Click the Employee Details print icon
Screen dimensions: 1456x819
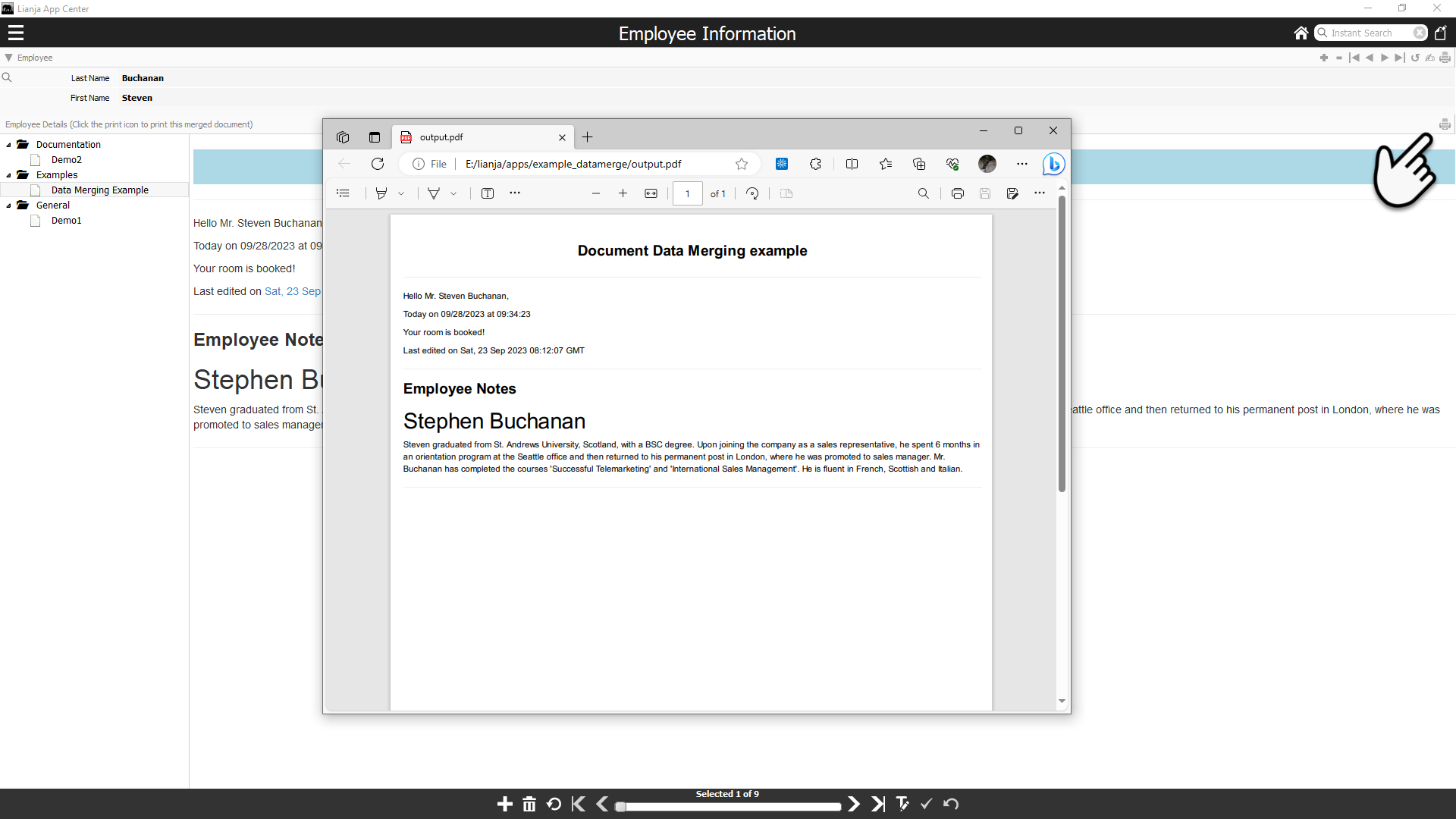[x=1445, y=124]
